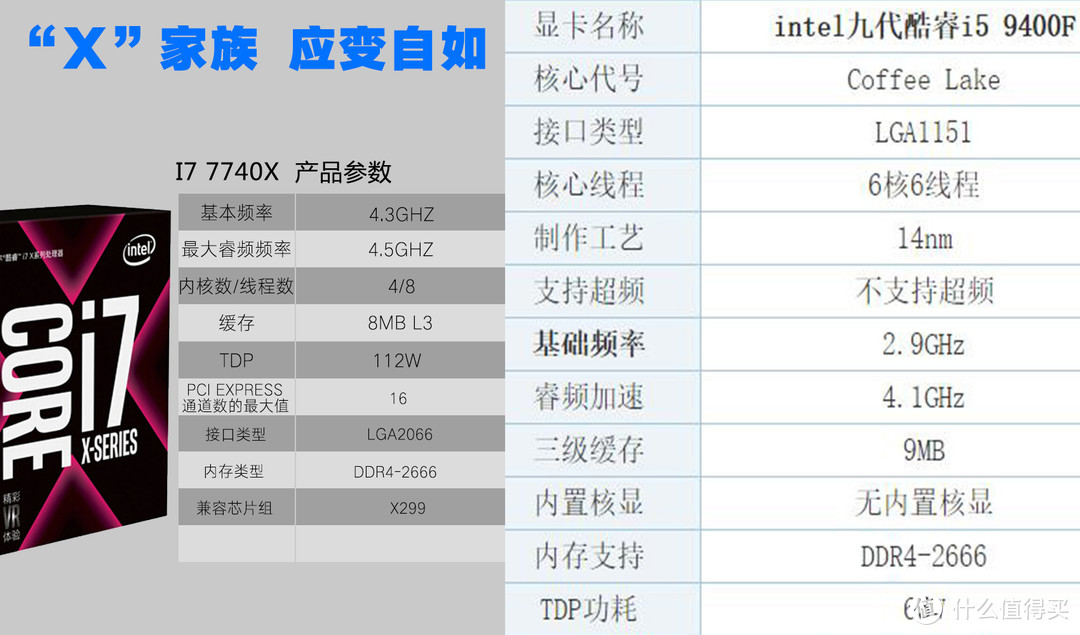Click the 内置核显 label
This screenshot has width=1080, height=635.
tap(589, 503)
